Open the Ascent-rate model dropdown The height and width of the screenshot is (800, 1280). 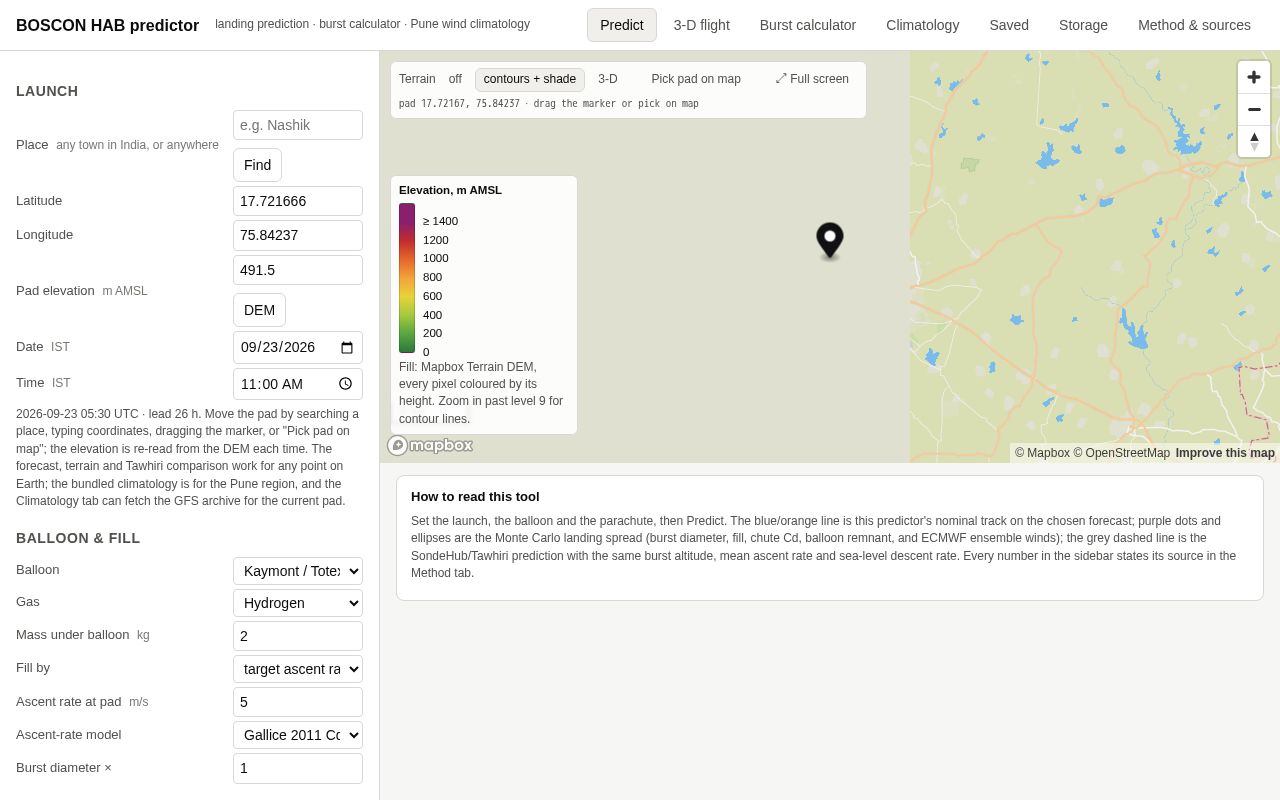[298, 735]
